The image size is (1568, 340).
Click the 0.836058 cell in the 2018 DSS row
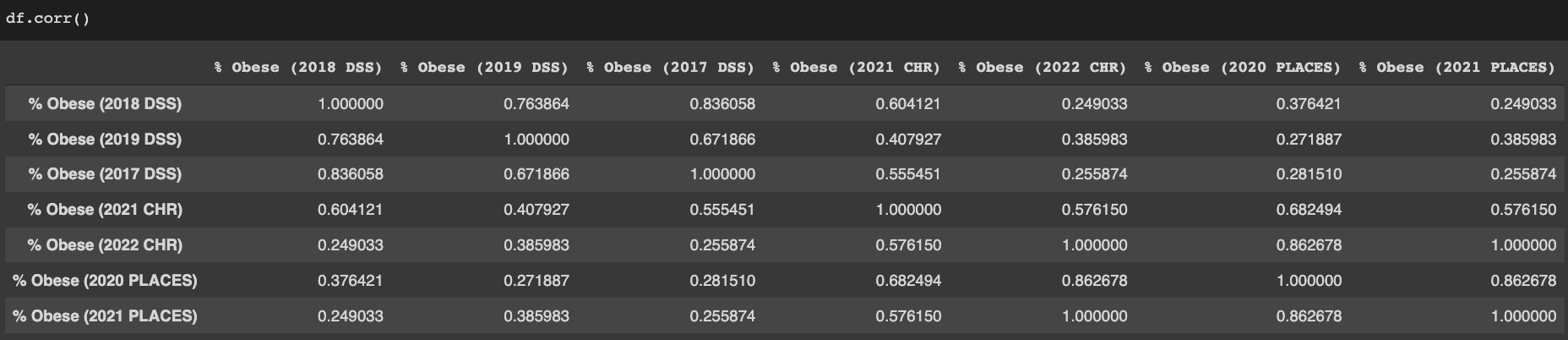tap(722, 104)
